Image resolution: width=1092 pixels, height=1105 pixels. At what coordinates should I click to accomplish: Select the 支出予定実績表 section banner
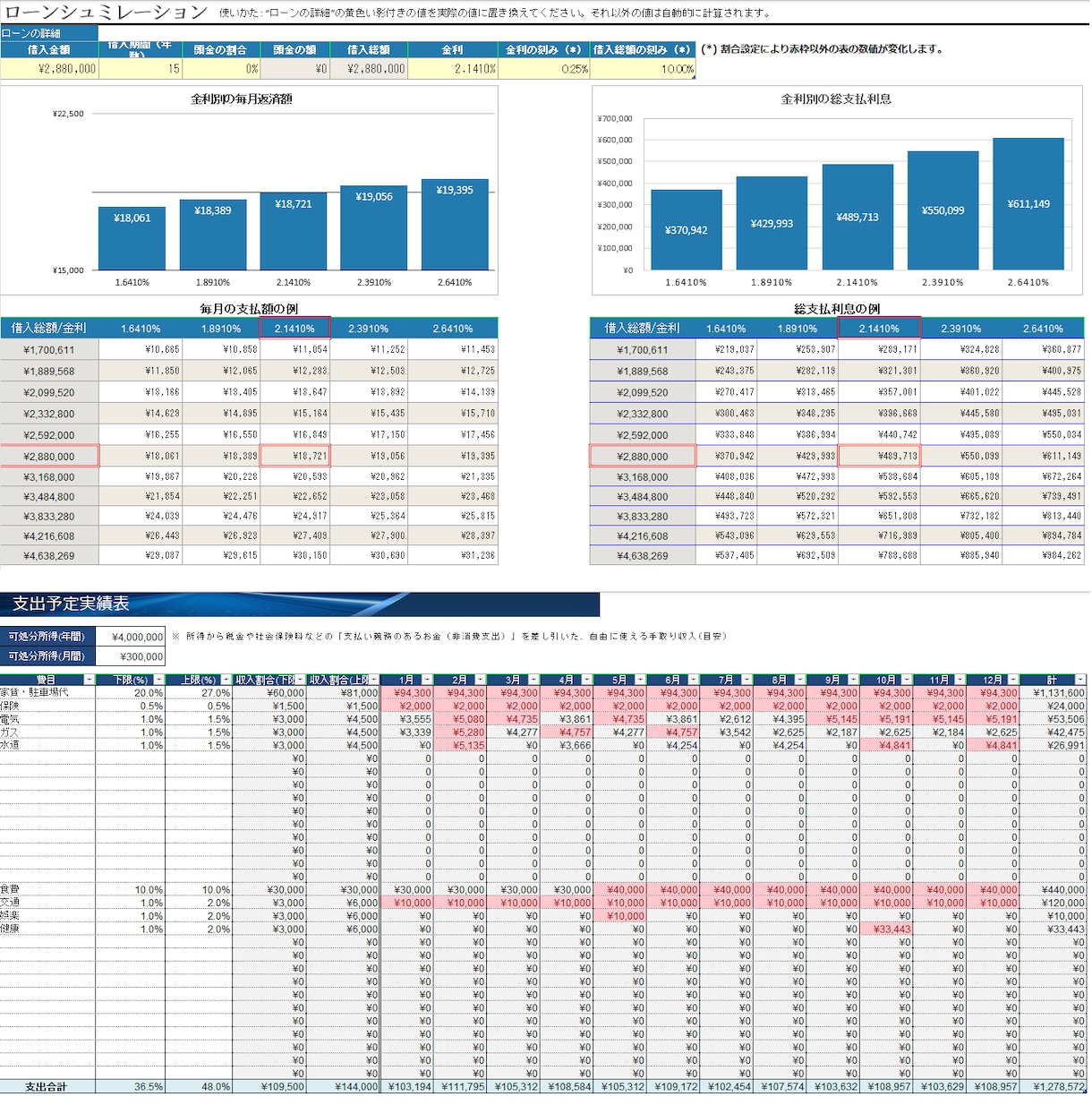pos(300,604)
